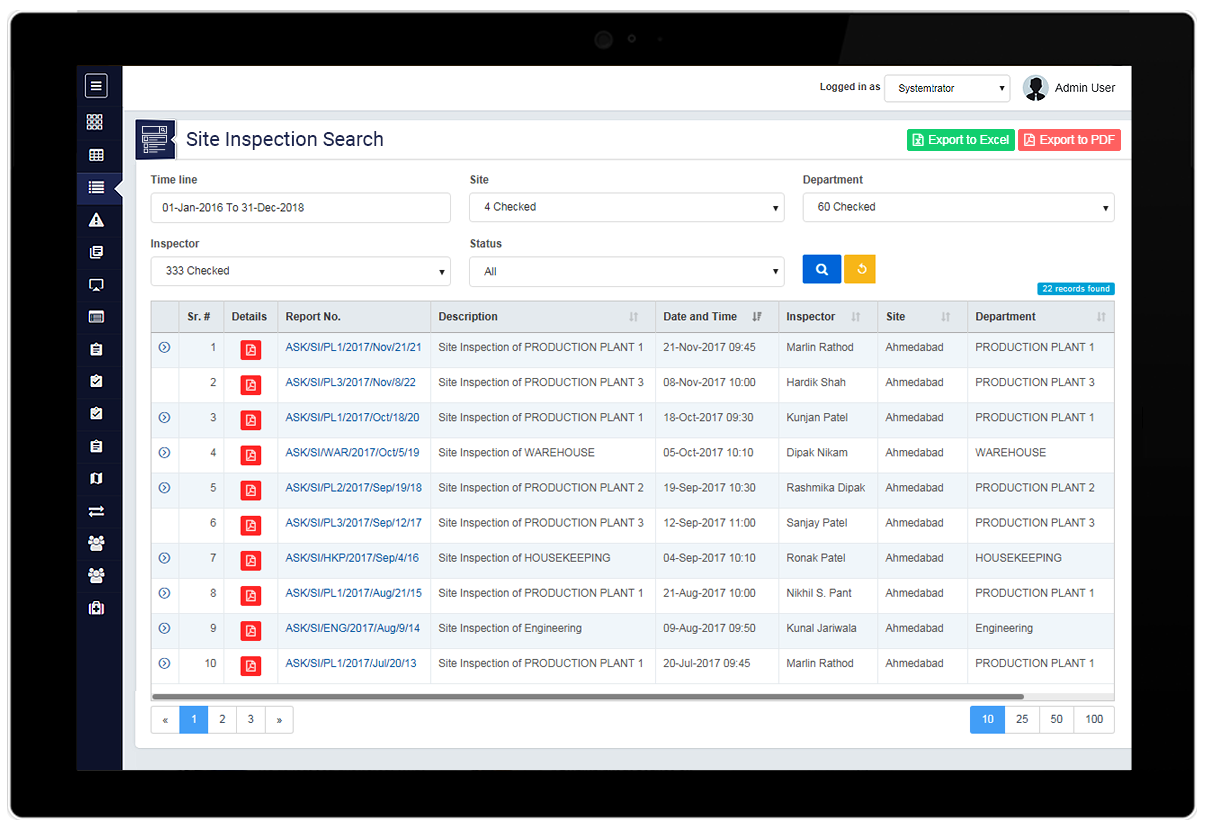Open the Department dropdown showing 60 Checked
This screenshot has width=1205, height=828.
tap(958, 207)
